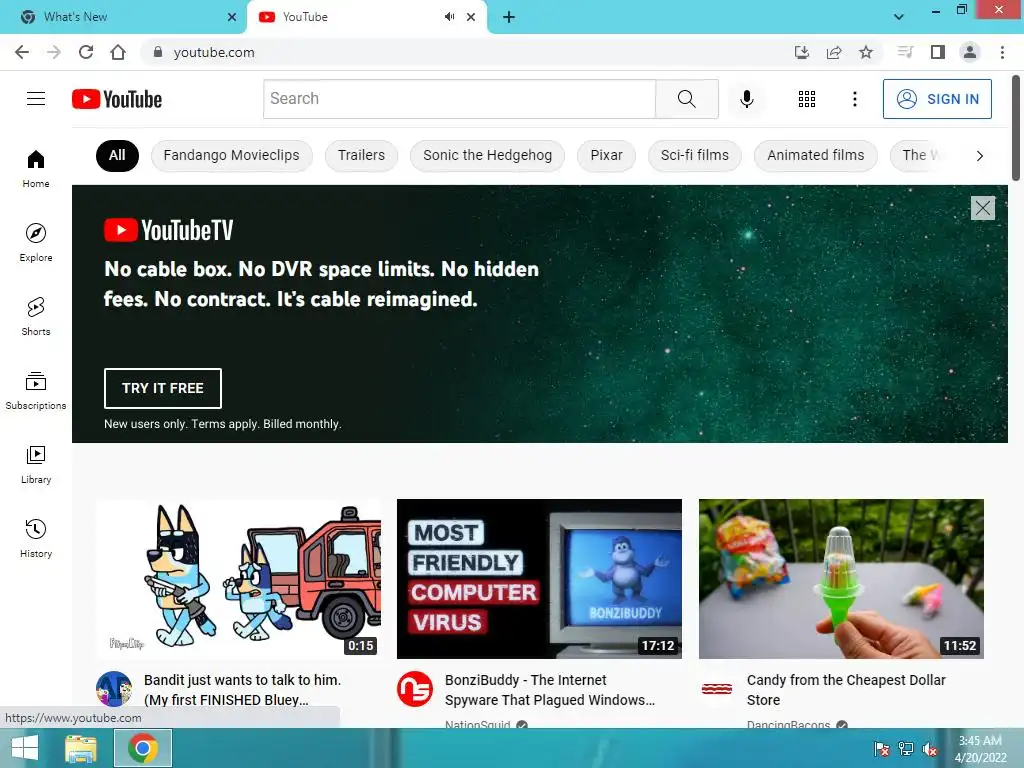Click the YouTube logo
This screenshot has width=1024, height=768.
coord(117,99)
